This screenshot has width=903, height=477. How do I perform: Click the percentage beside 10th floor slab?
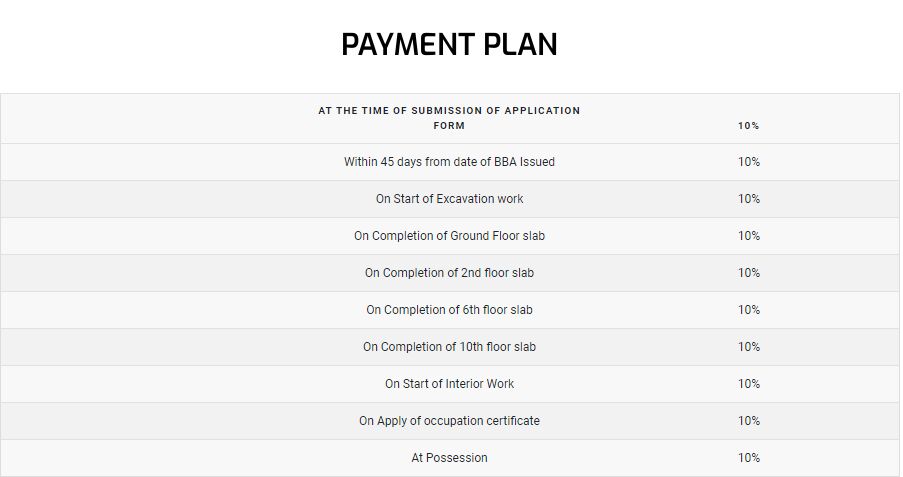(x=749, y=347)
